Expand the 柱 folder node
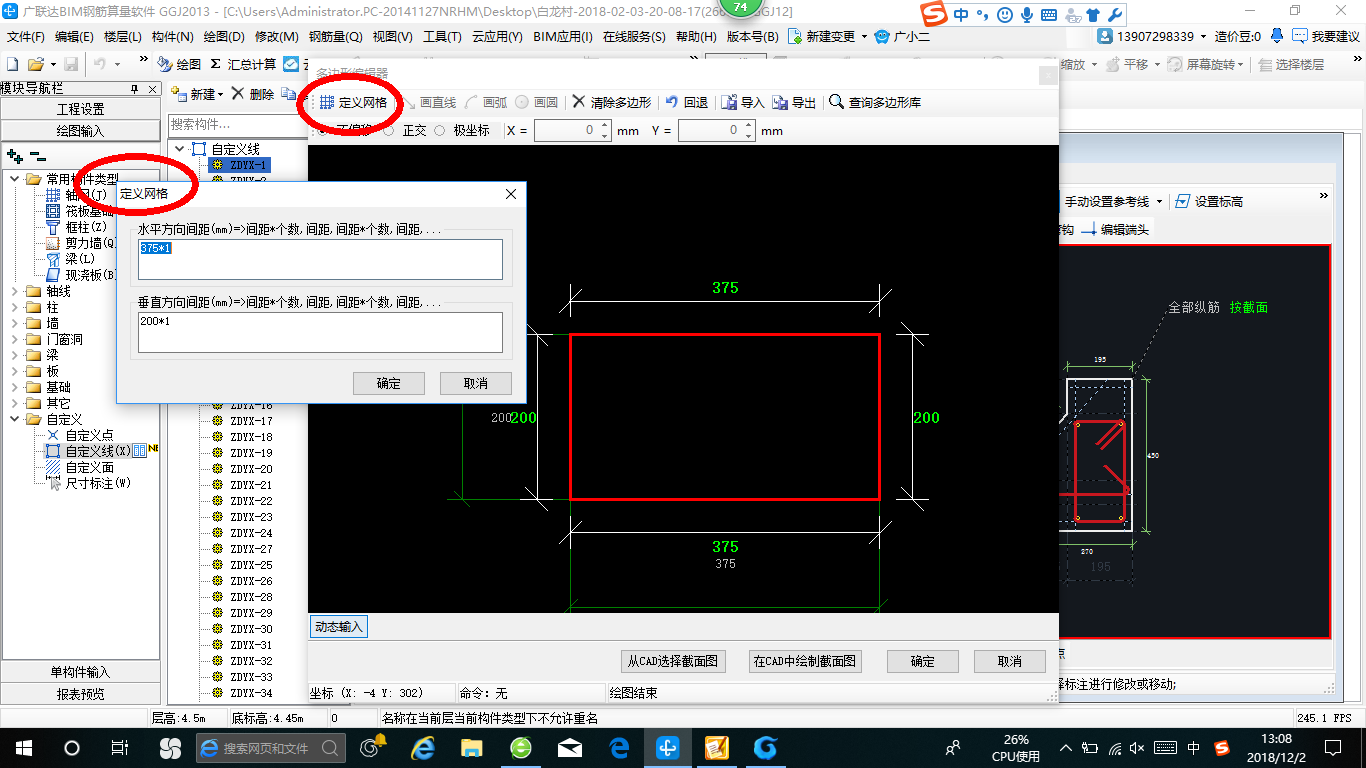Image resolution: width=1366 pixels, height=768 pixels. tap(15, 307)
